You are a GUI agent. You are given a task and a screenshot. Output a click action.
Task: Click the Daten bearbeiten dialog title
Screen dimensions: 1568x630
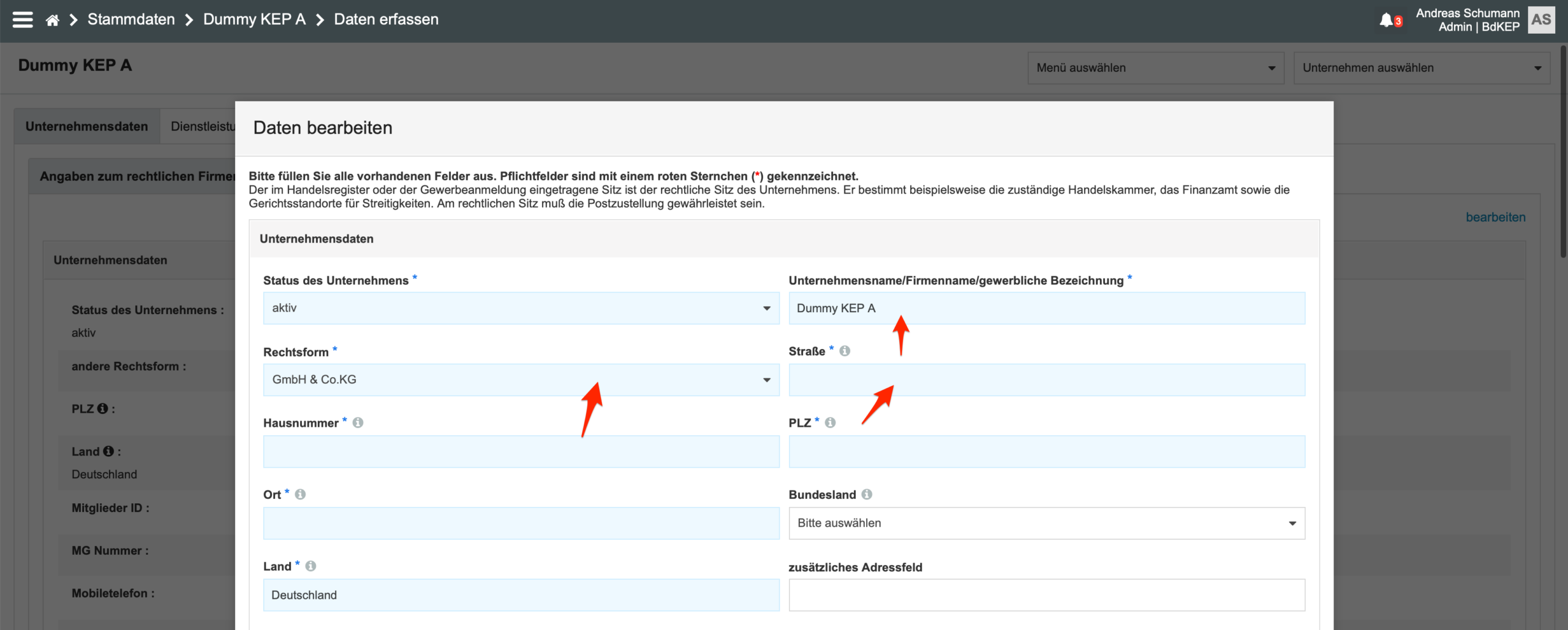click(x=323, y=127)
